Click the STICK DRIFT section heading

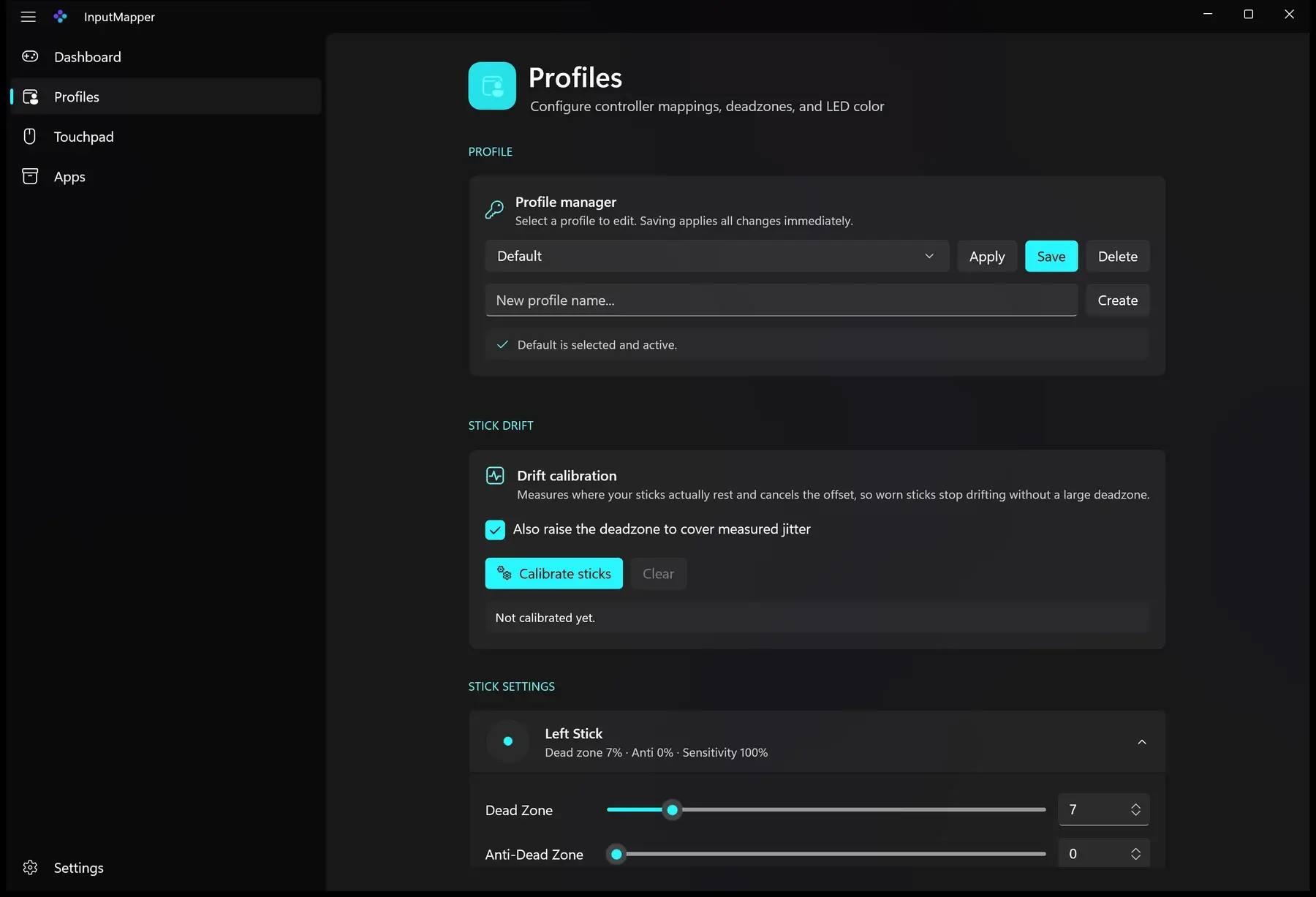(501, 425)
